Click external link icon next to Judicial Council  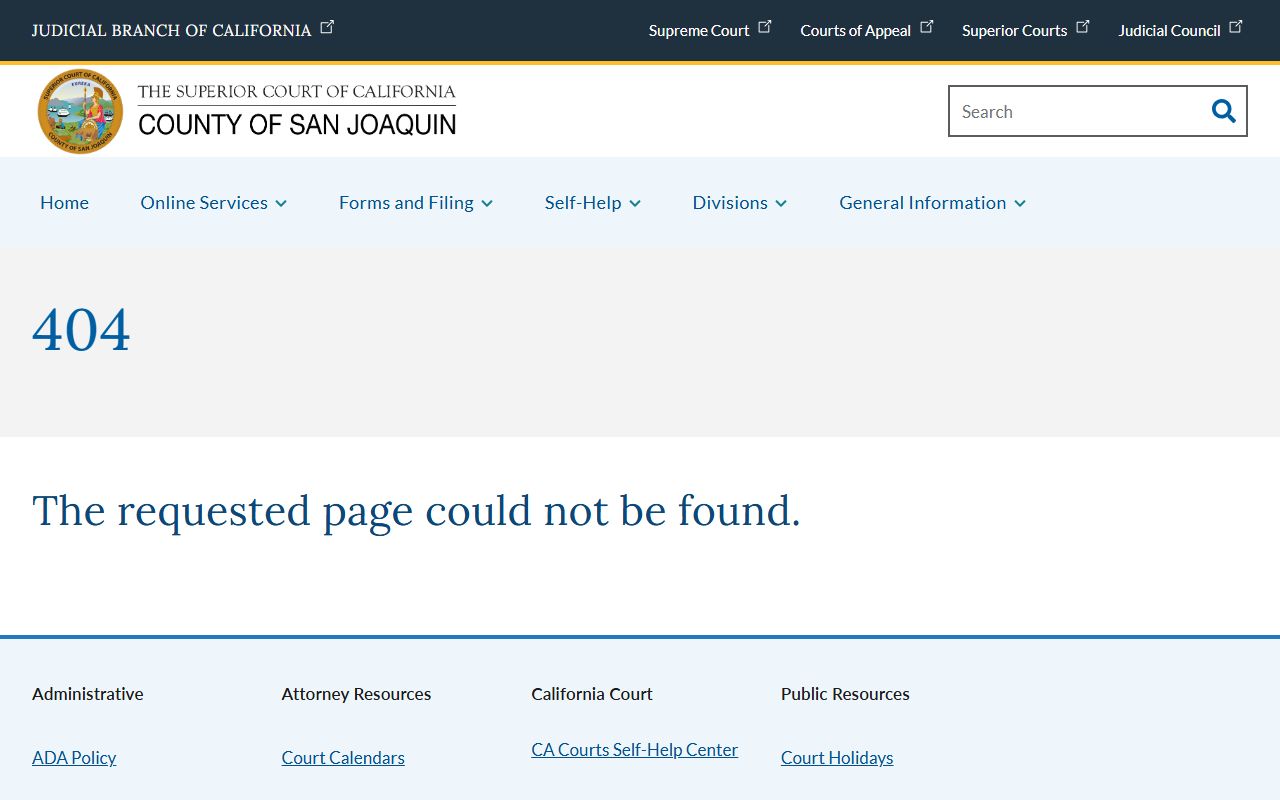point(1236,27)
